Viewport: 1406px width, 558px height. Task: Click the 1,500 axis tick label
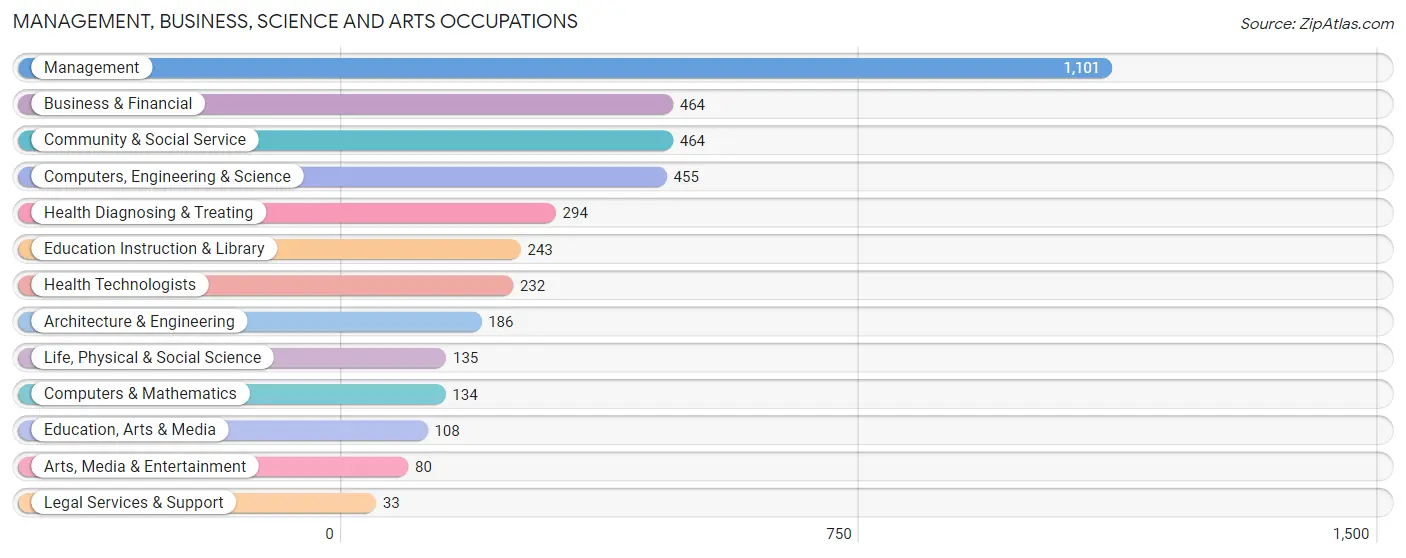[x=1351, y=534]
